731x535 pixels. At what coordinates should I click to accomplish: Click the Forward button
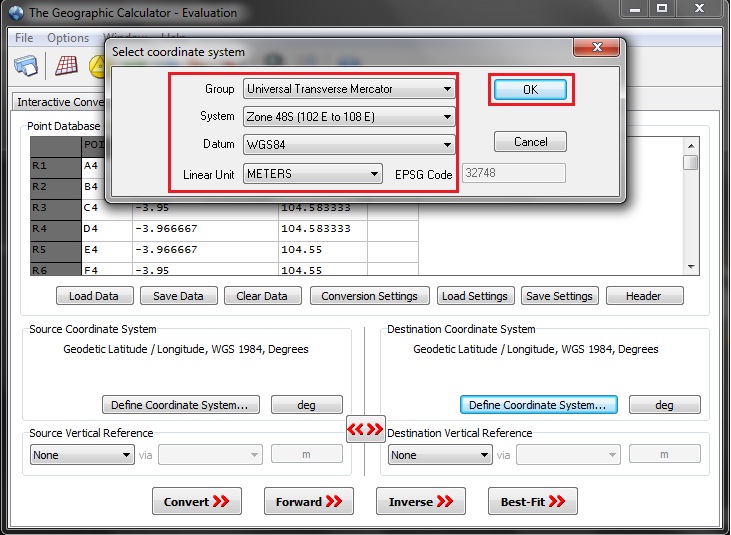pos(309,501)
